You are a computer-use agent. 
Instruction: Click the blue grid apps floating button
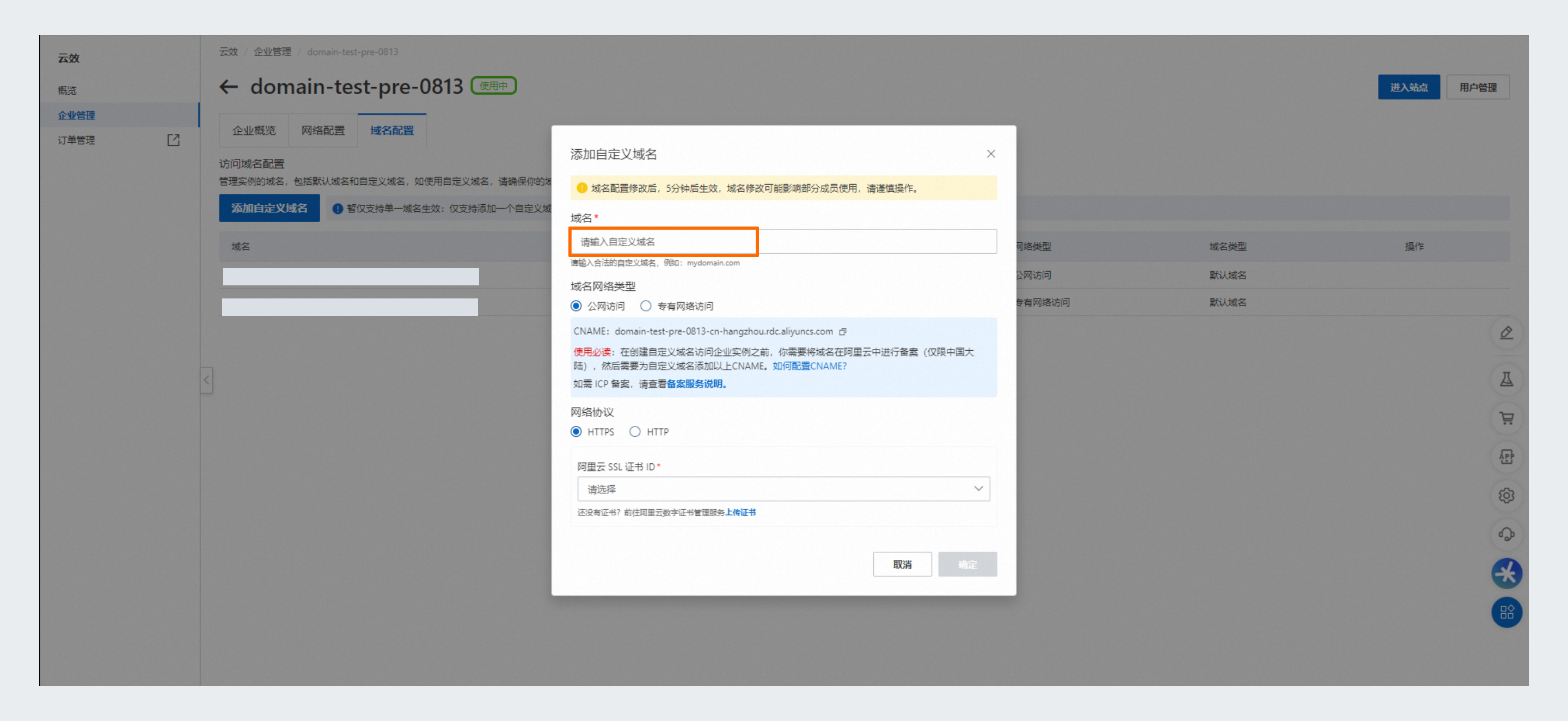tap(1506, 613)
